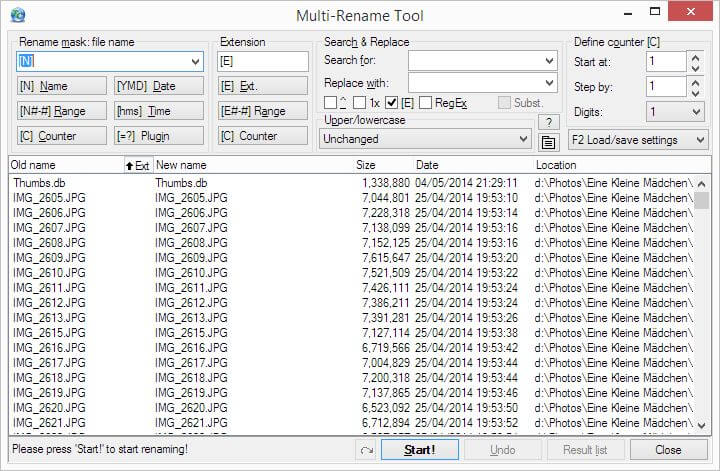Sort by Ext column header
Image resolution: width=720 pixels, height=471 pixels.
click(x=138, y=165)
